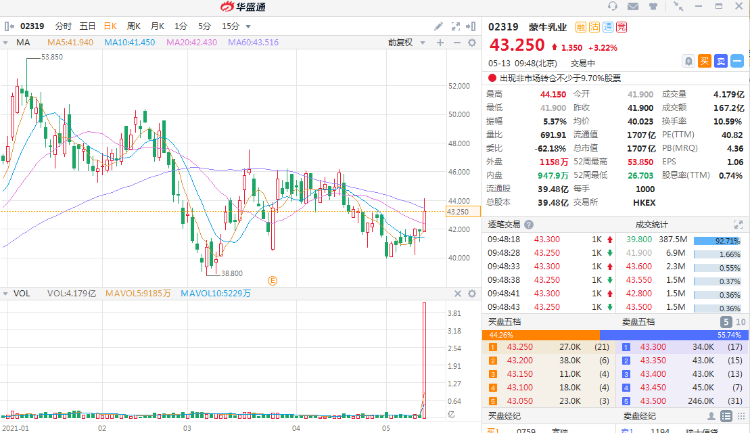Open the mail messages icon
This screenshot has height=433, width=750.
click(x=633, y=6)
